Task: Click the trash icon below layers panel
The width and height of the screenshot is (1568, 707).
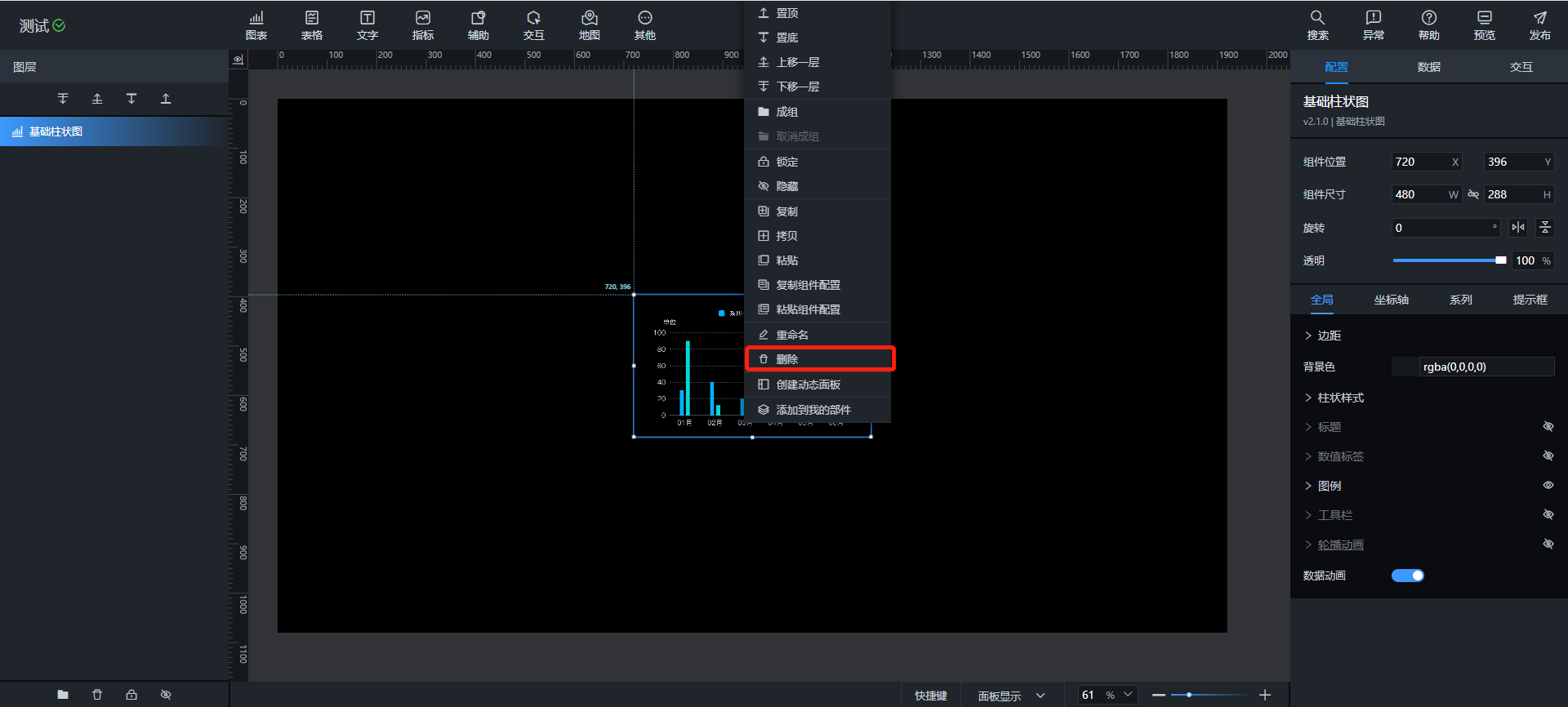Action: click(97, 695)
